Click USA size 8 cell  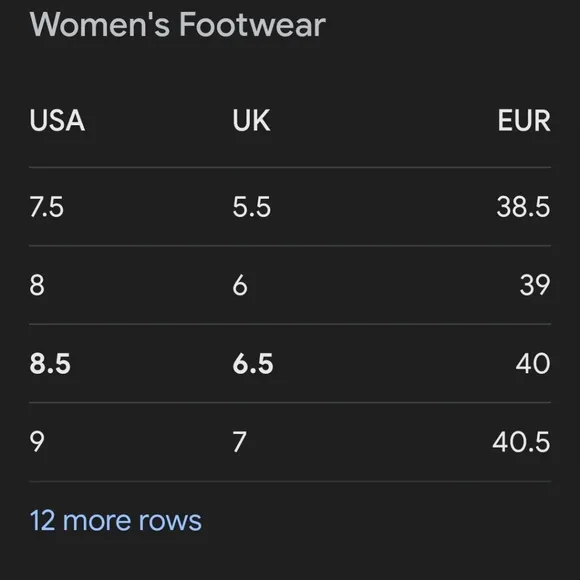tap(37, 285)
